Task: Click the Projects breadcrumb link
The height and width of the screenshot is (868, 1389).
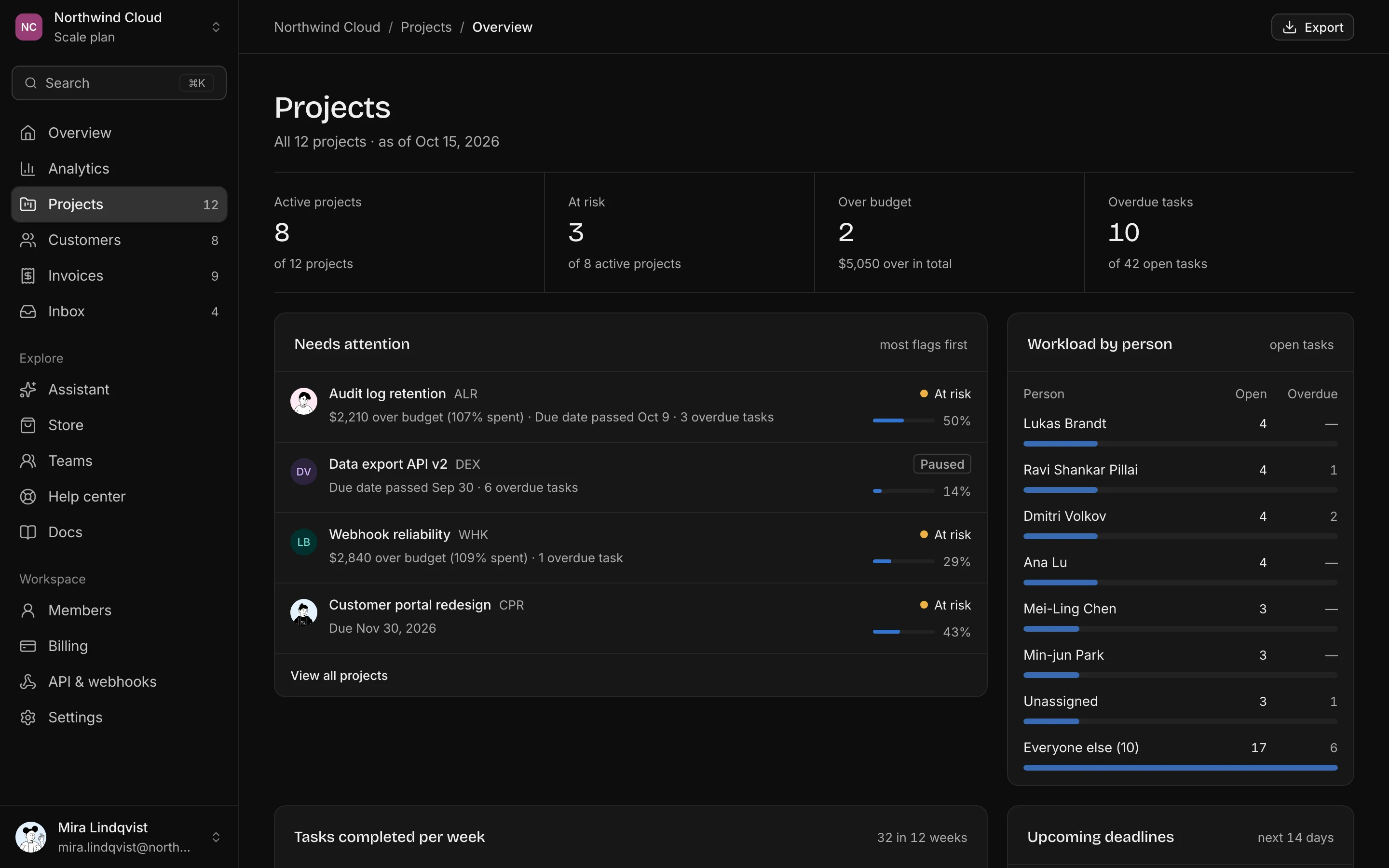Action: click(426, 27)
